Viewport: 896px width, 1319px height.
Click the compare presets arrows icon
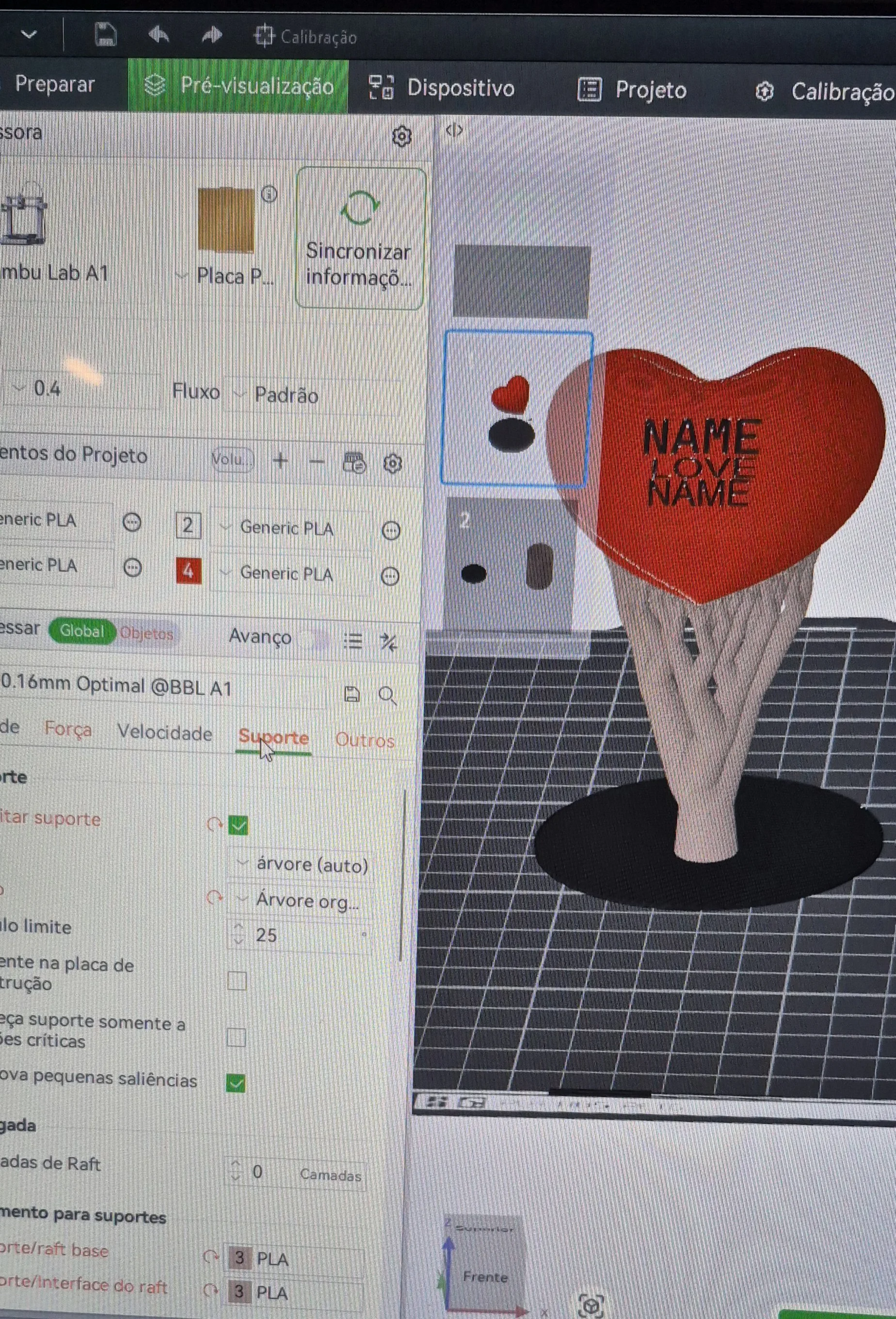[389, 642]
